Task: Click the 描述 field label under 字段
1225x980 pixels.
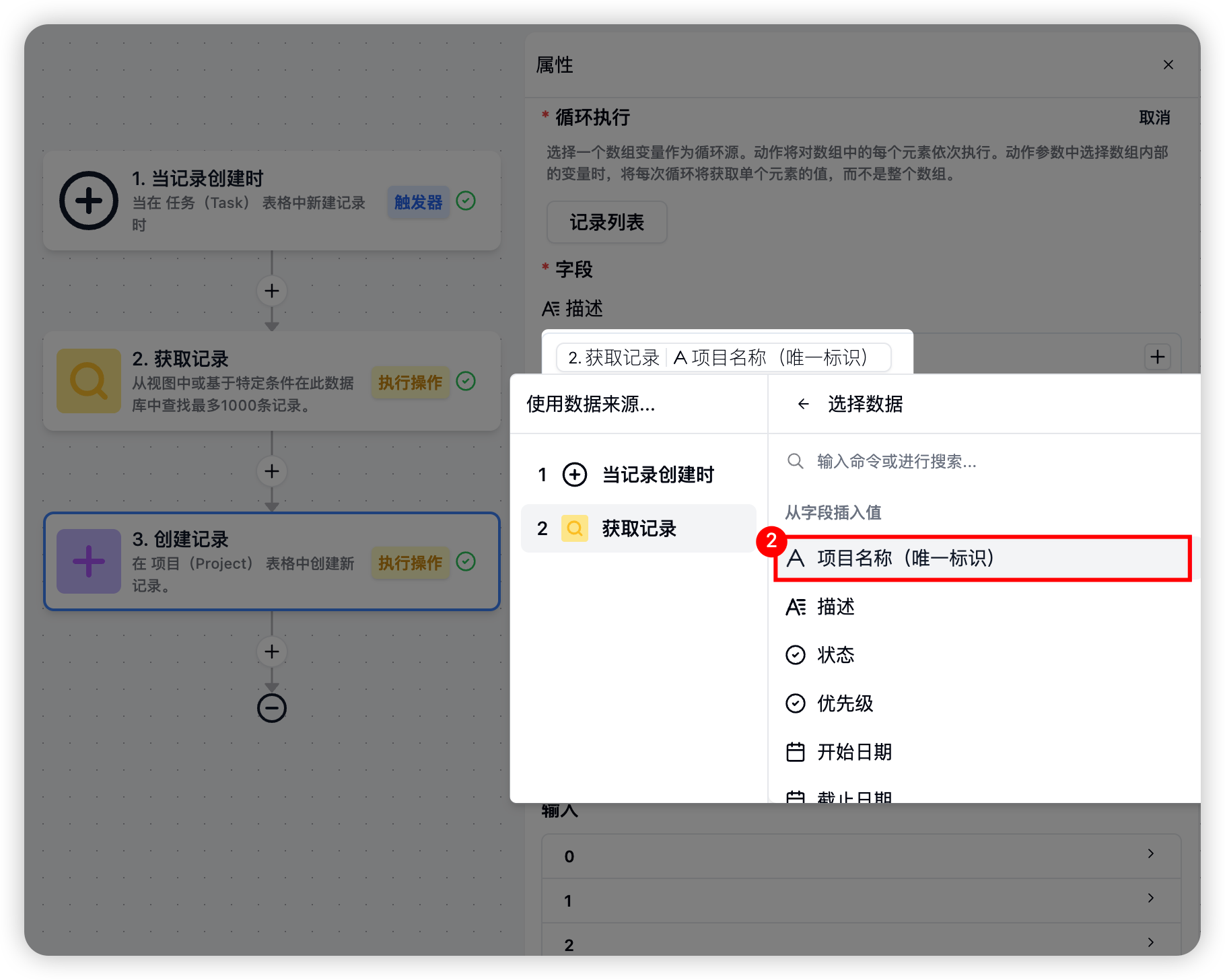Action: click(x=584, y=308)
